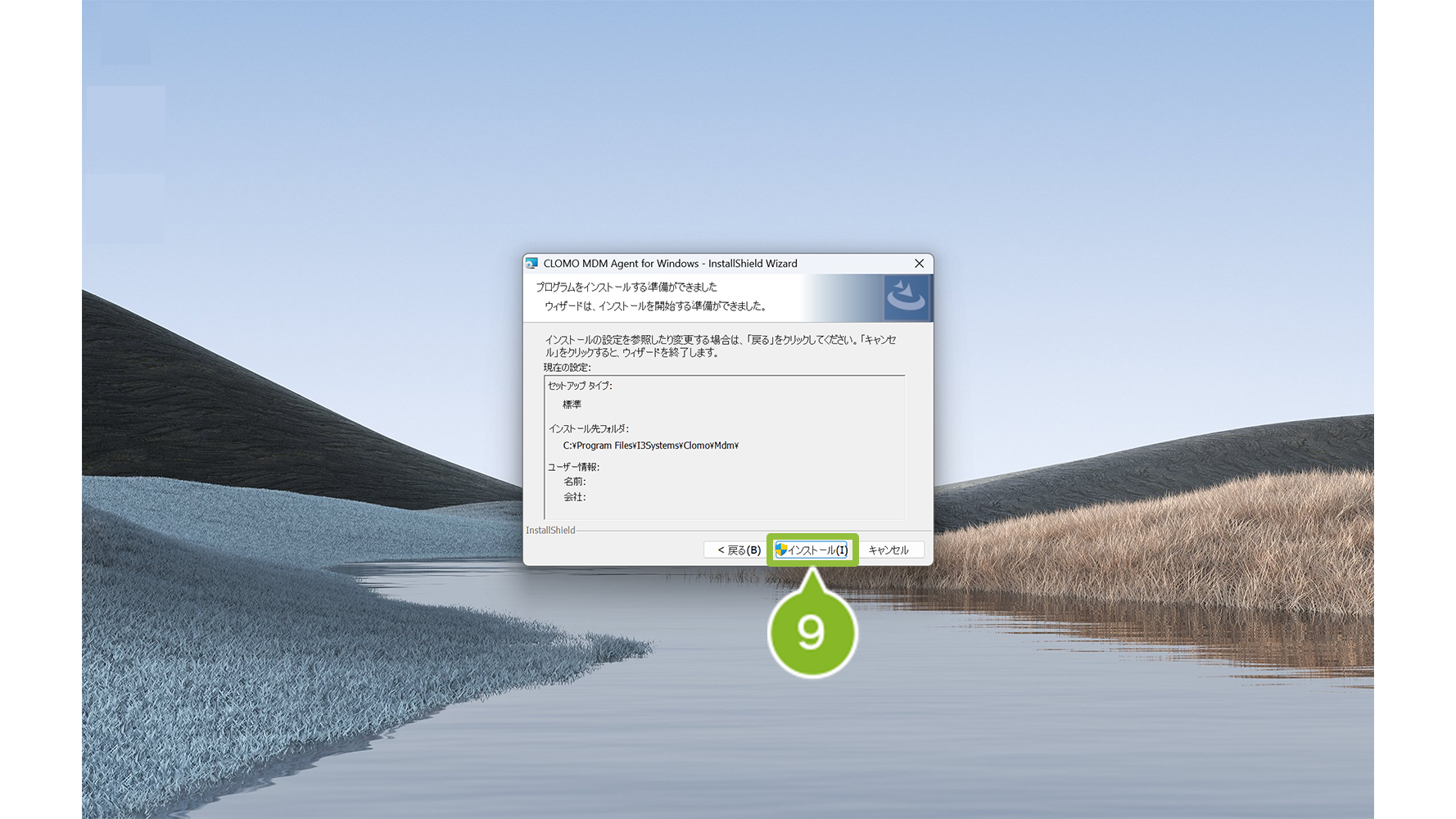The height and width of the screenshot is (819, 1456).
Task: Click the 会社: field label
Action: (x=574, y=497)
